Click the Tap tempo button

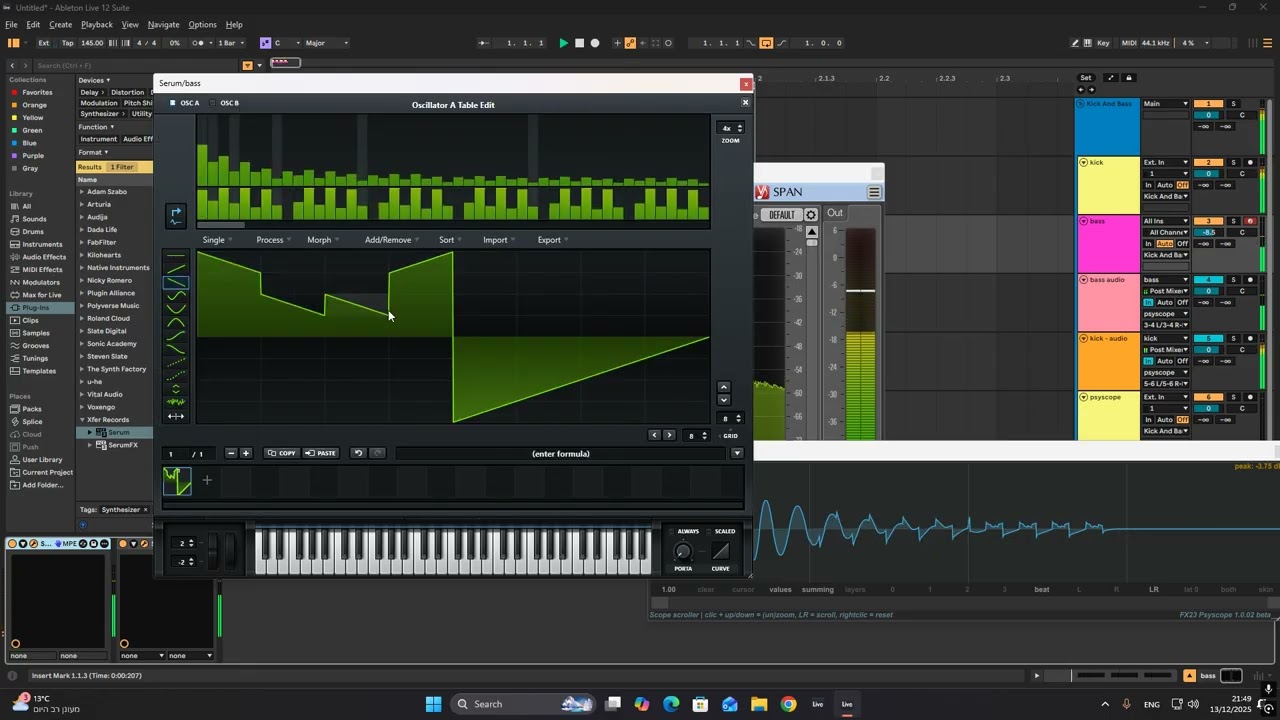click(67, 43)
